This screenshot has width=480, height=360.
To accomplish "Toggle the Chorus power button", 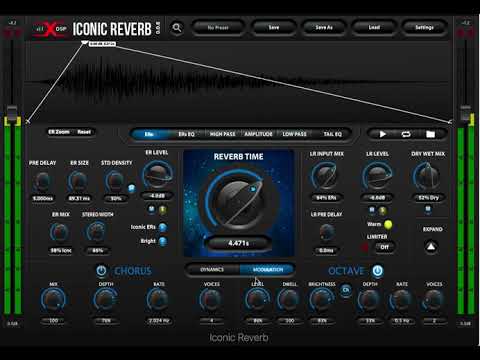I will pyautogui.click(x=101, y=271).
